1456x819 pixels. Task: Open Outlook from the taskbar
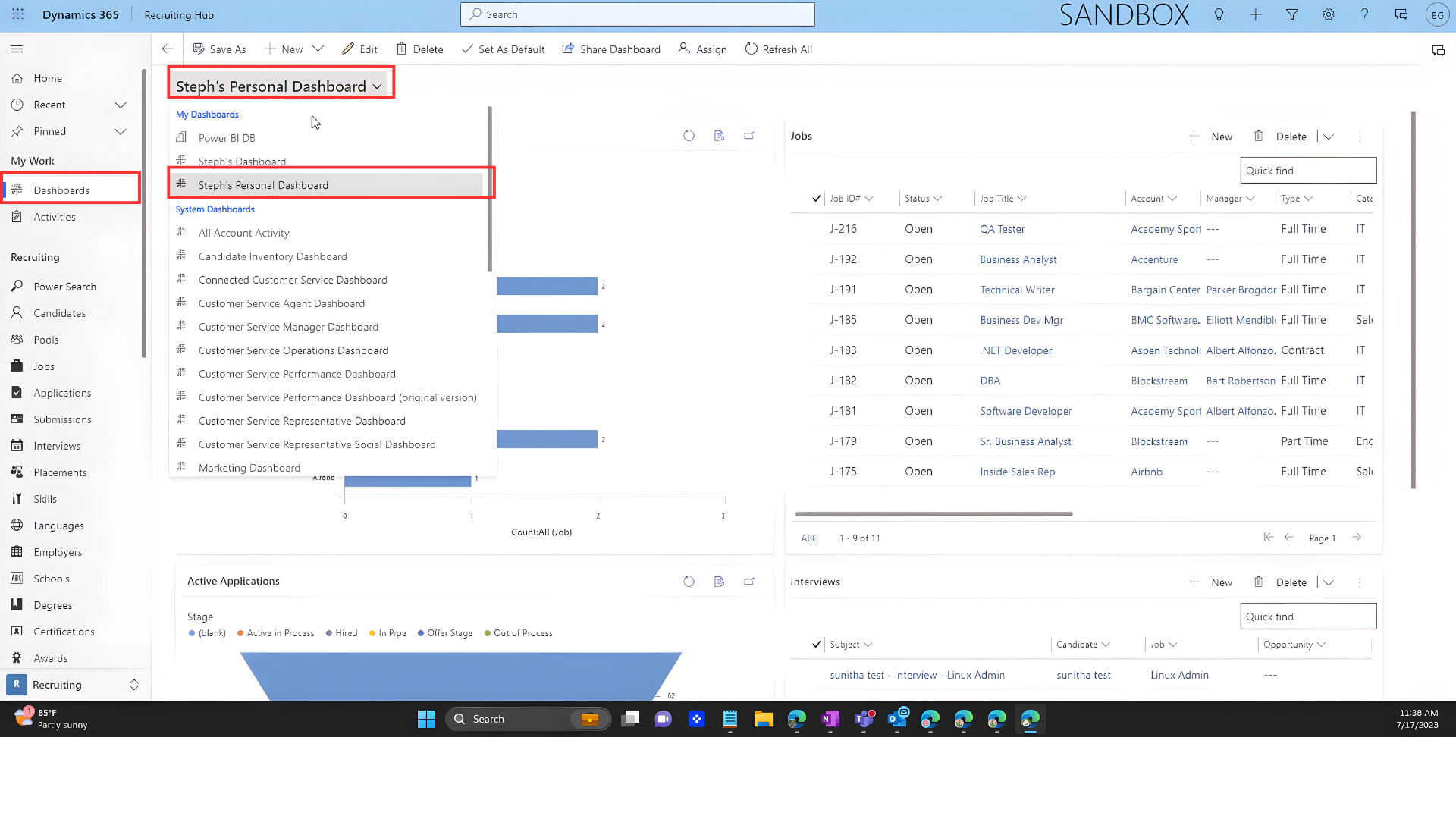pyautogui.click(x=897, y=719)
